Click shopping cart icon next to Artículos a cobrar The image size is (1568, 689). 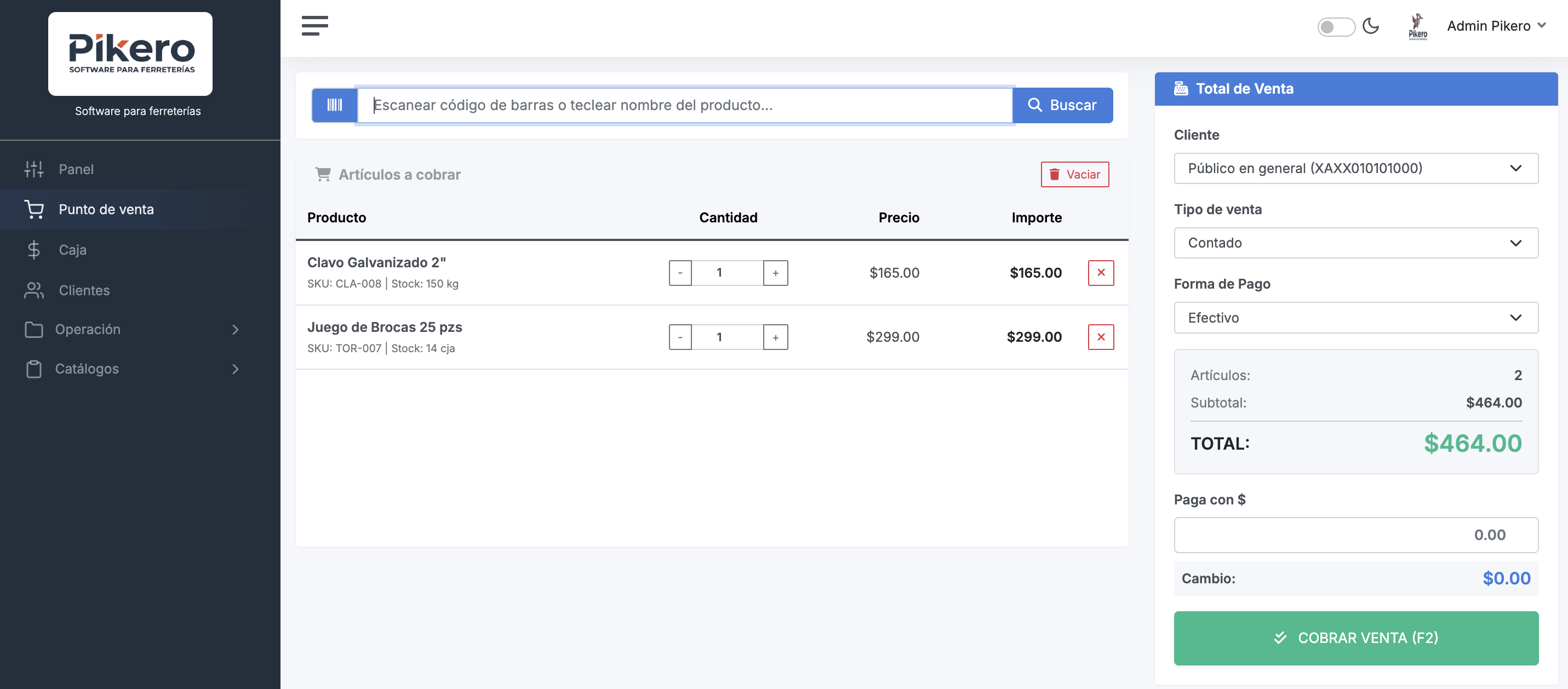click(x=323, y=174)
